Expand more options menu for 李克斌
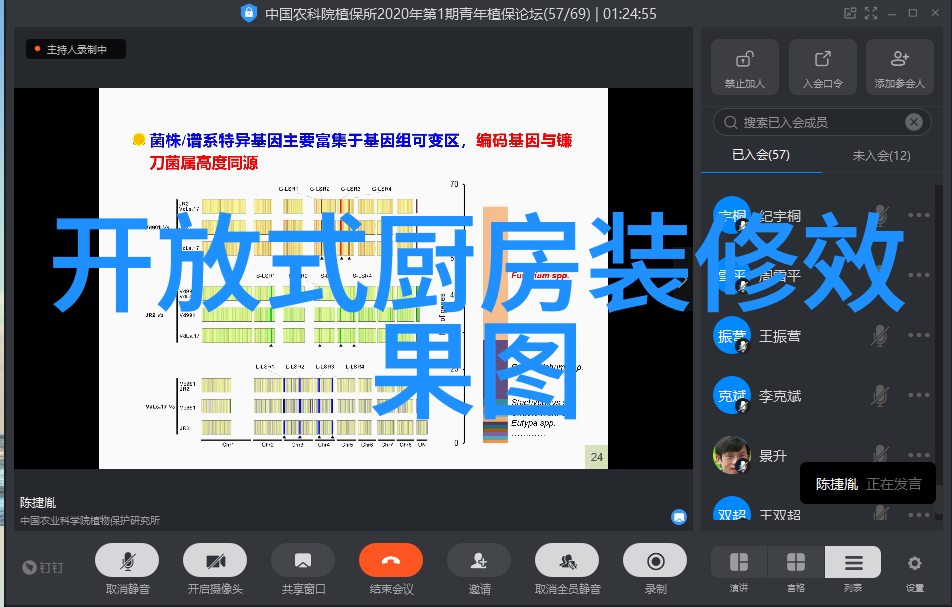Screen dimensions: 952x607 point(919,396)
